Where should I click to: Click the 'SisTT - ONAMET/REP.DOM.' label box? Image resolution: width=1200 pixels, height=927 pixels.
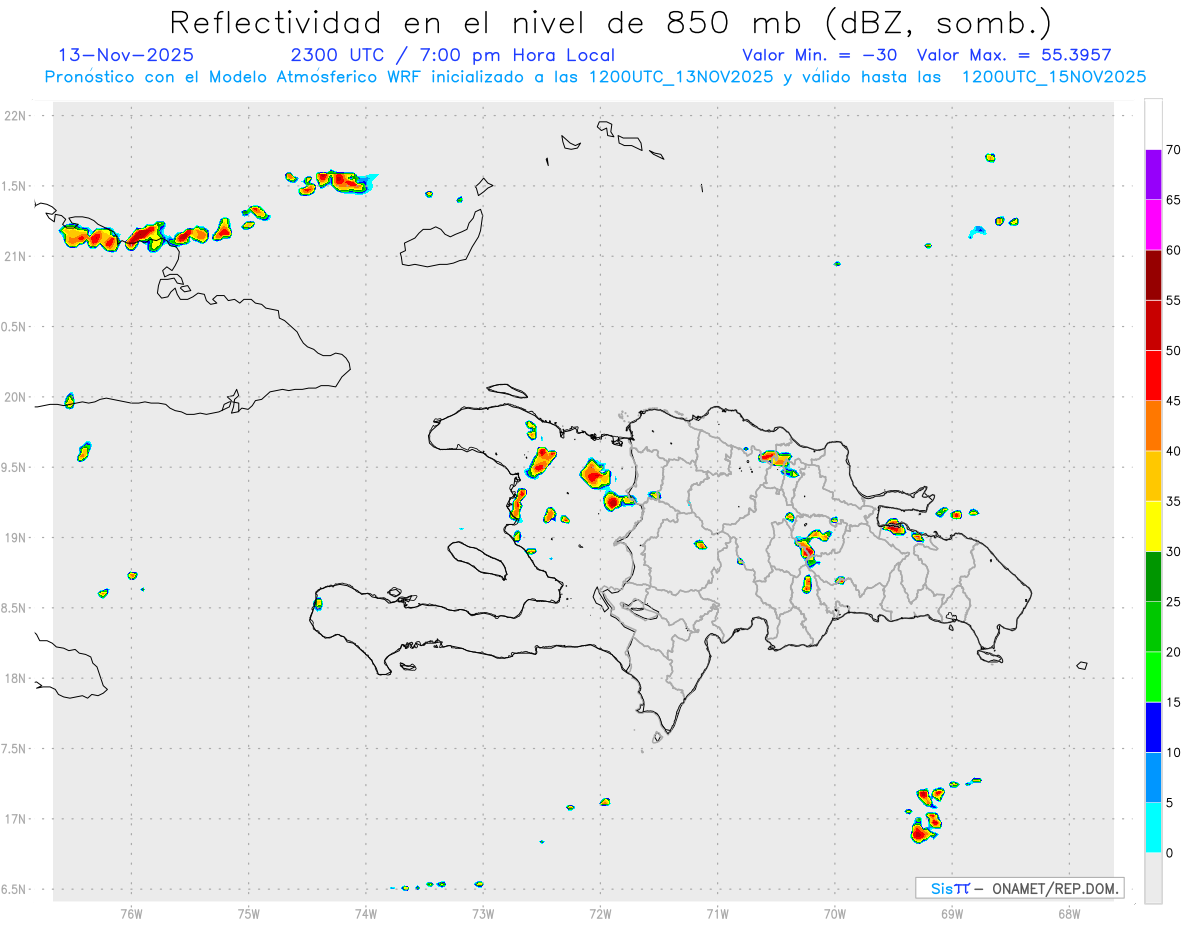pyautogui.click(x=1020, y=888)
